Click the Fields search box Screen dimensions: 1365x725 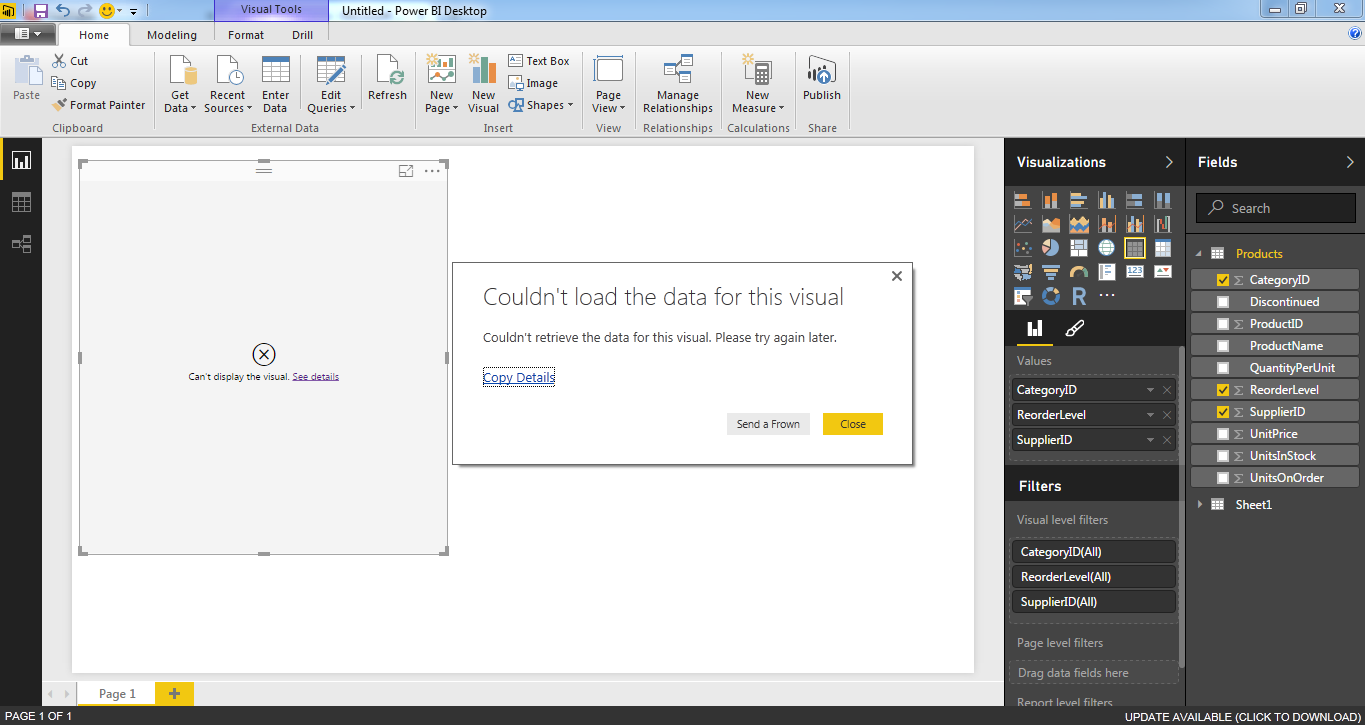1275,208
